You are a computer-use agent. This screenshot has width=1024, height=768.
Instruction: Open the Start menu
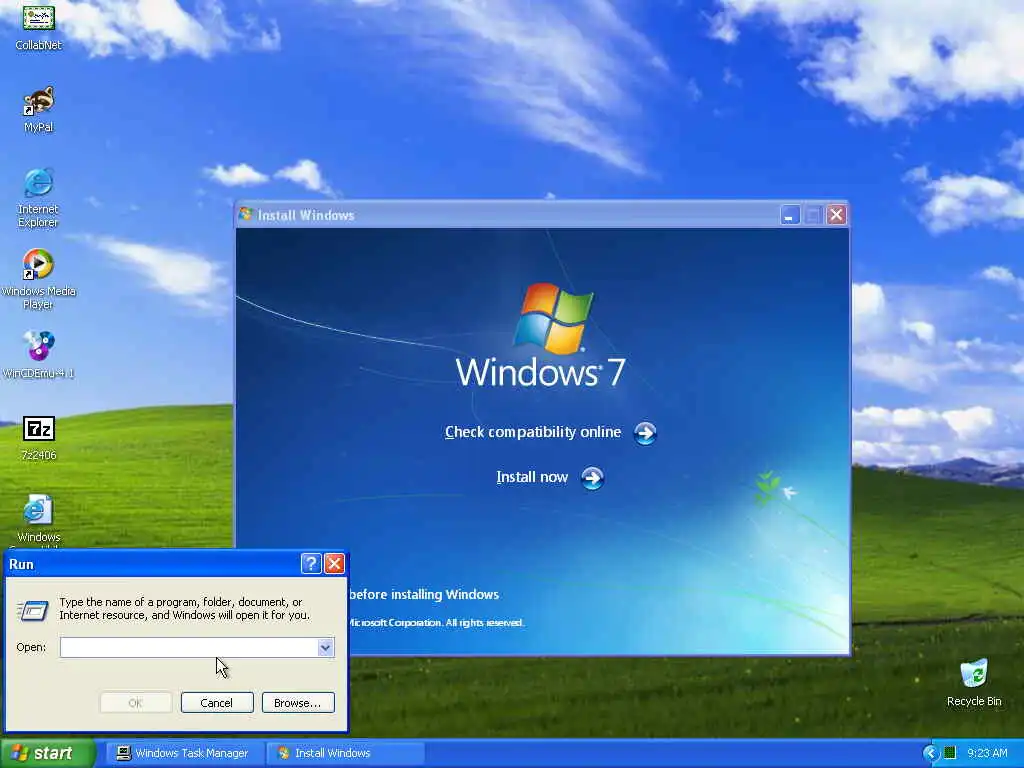(x=47, y=753)
